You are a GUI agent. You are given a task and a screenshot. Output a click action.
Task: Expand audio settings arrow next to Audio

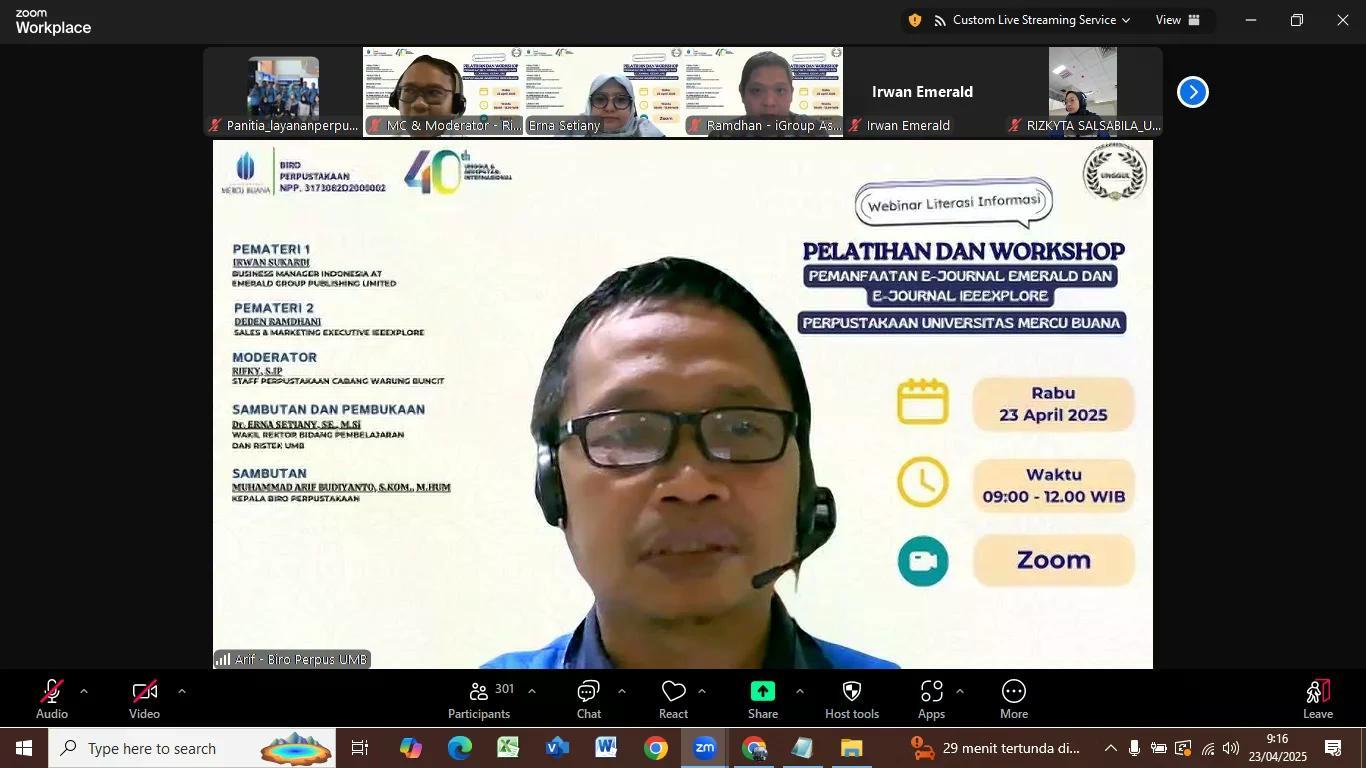pyautogui.click(x=84, y=691)
